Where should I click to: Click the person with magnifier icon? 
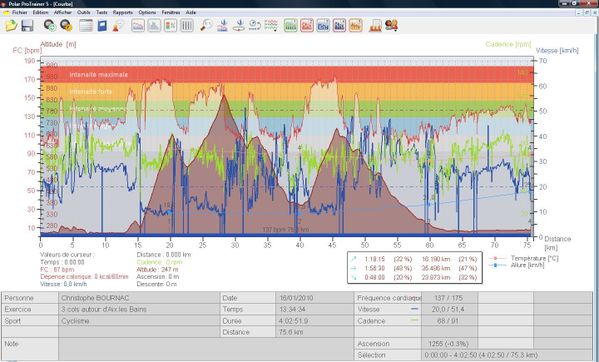118,26
